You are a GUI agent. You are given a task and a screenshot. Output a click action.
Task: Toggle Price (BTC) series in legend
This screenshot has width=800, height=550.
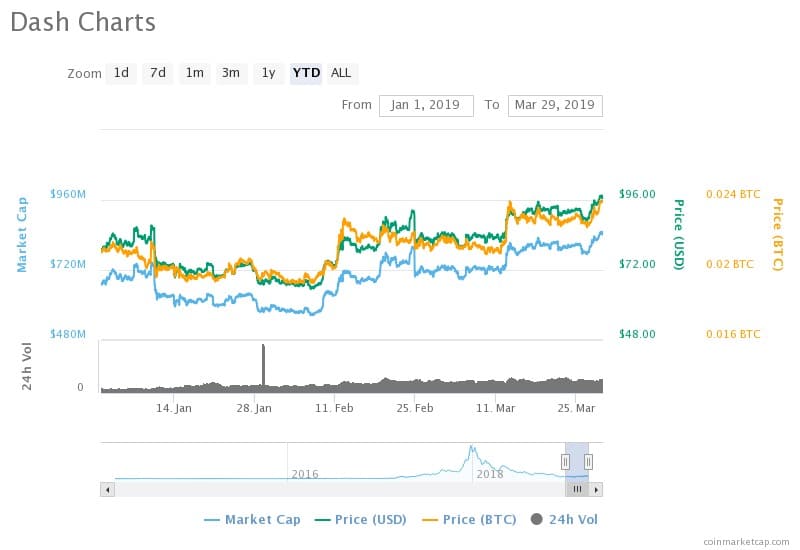click(x=469, y=520)
